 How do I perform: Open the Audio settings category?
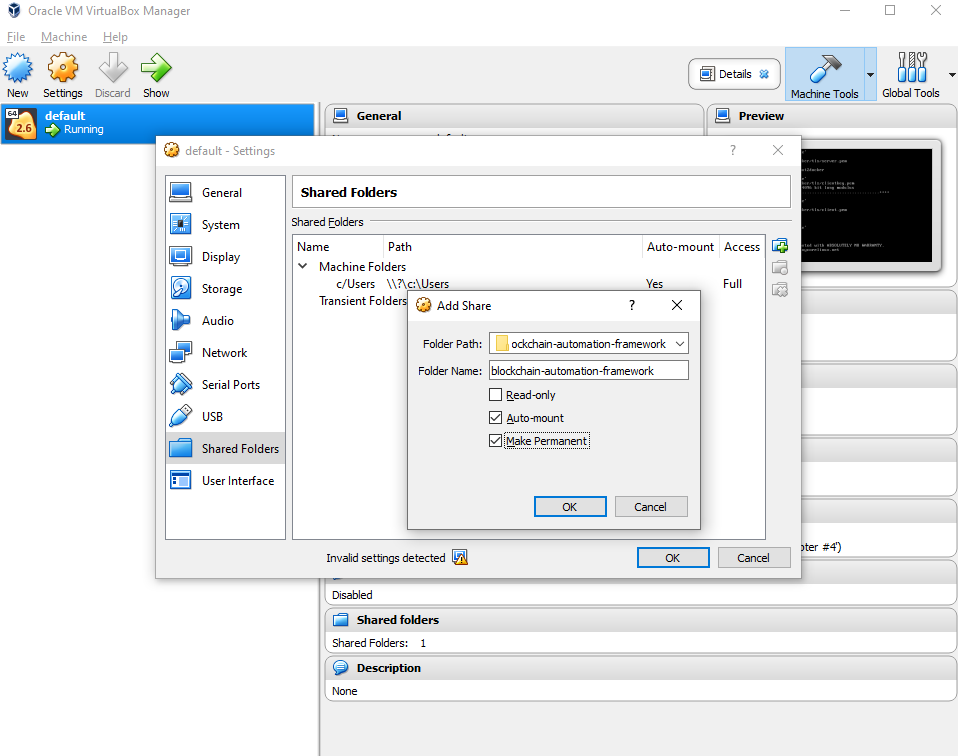coord(225,320)
